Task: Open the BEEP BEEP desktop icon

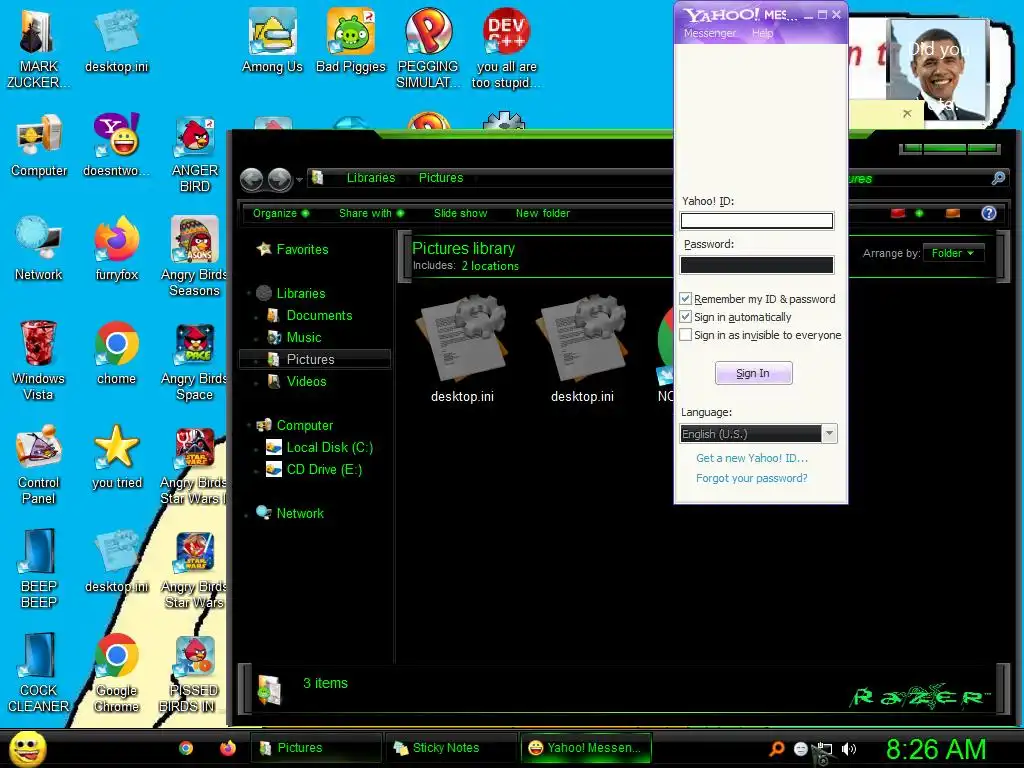Action: (x=39, y=568)
